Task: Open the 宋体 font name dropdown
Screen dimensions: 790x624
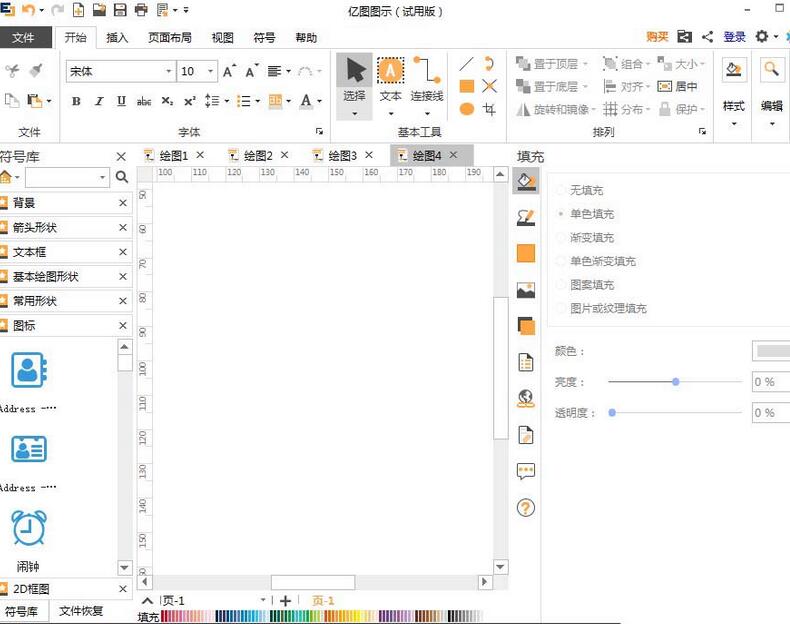Action: point(168,72)
